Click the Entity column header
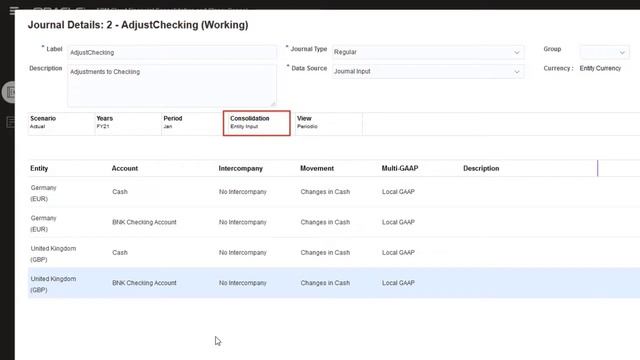The width and height of the screenshot is (640, 360). click(39, 168)
